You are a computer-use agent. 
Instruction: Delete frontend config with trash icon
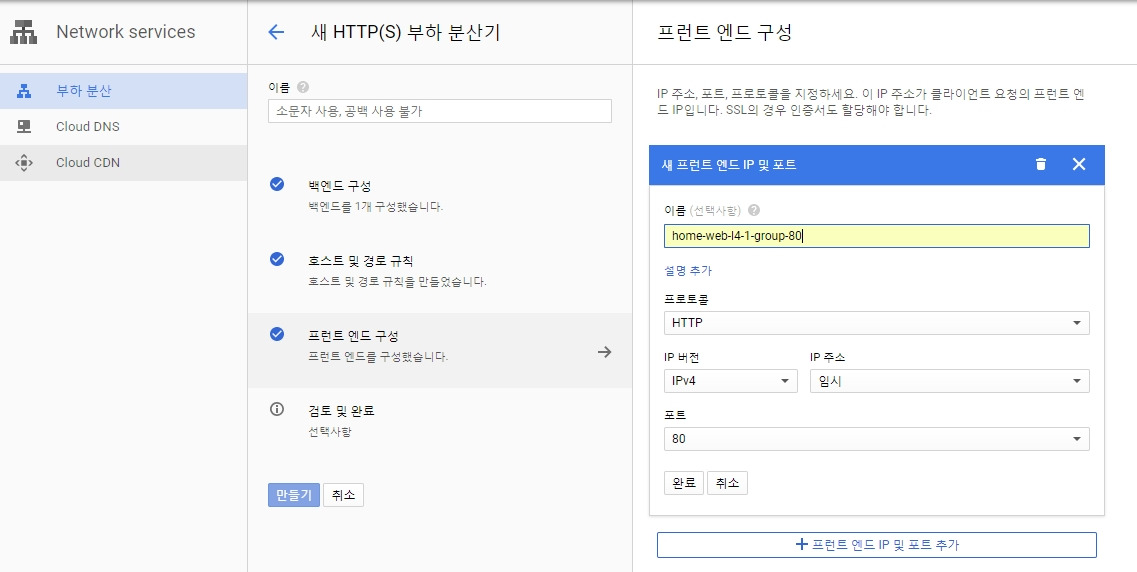pos(1041,164)
